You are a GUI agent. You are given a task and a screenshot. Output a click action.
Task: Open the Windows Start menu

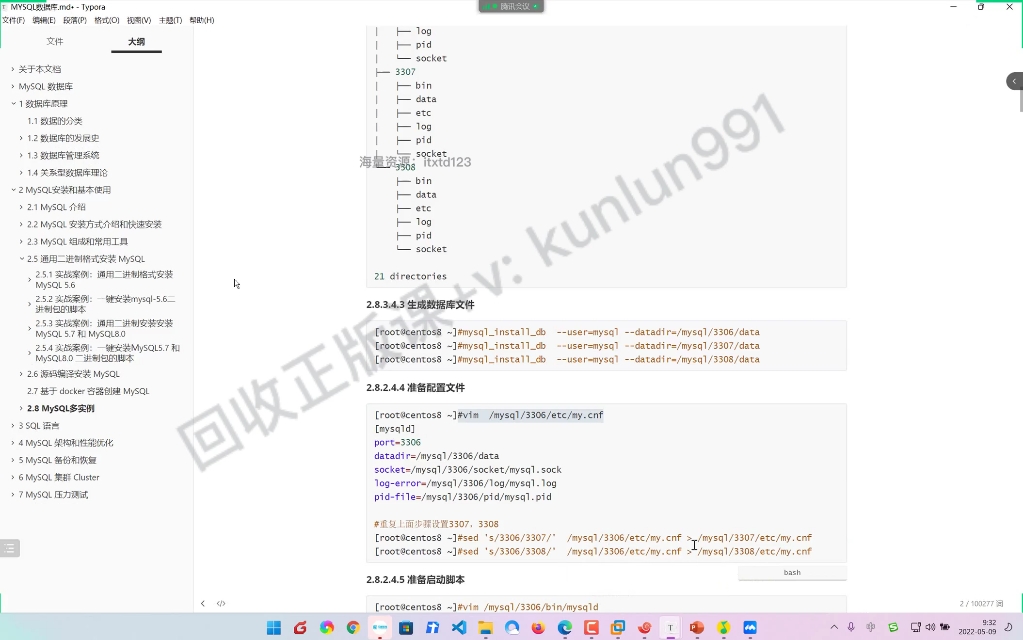tap(274, 628)
